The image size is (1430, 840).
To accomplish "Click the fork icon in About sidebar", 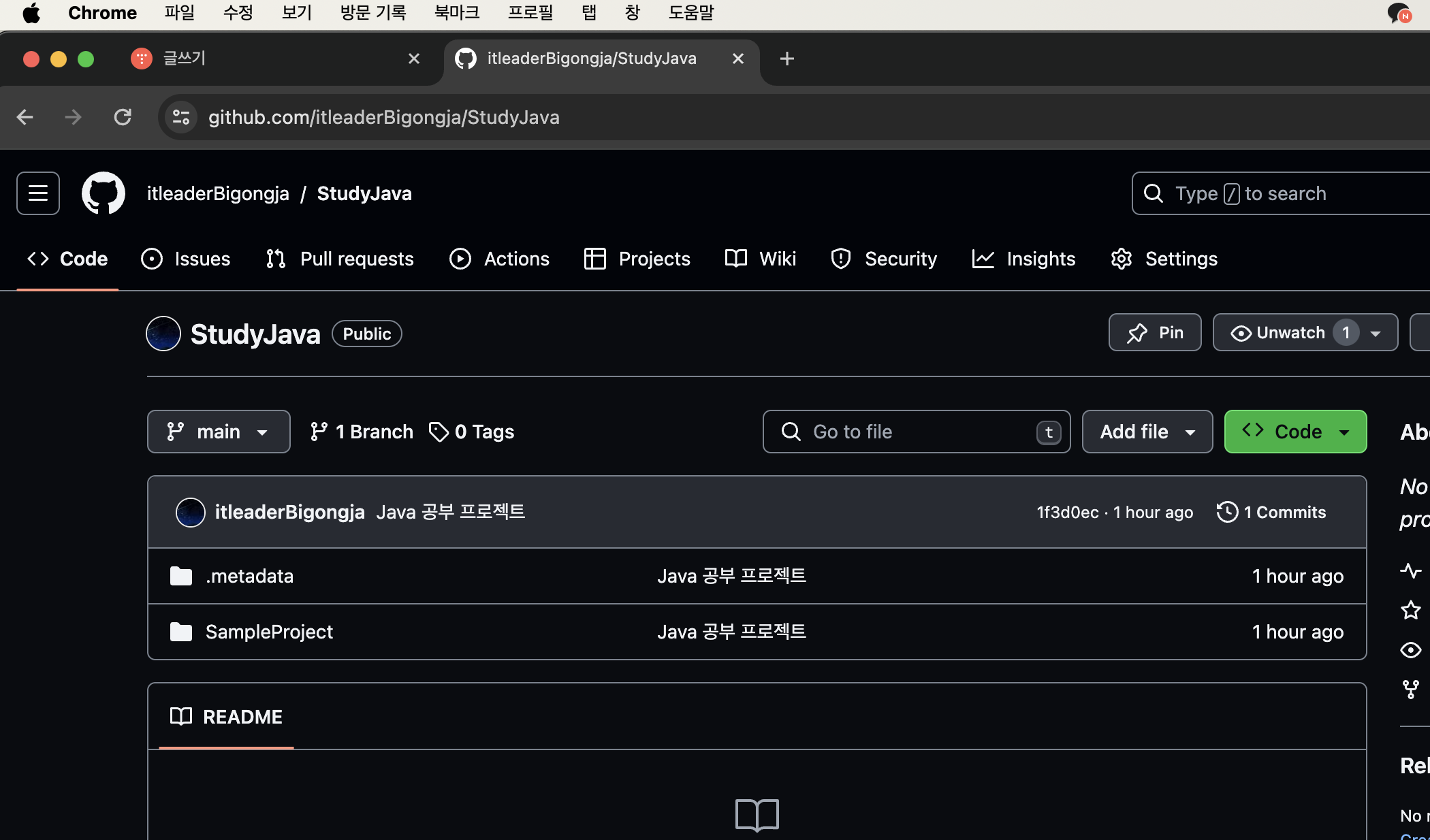I will tap(1411, 690).
